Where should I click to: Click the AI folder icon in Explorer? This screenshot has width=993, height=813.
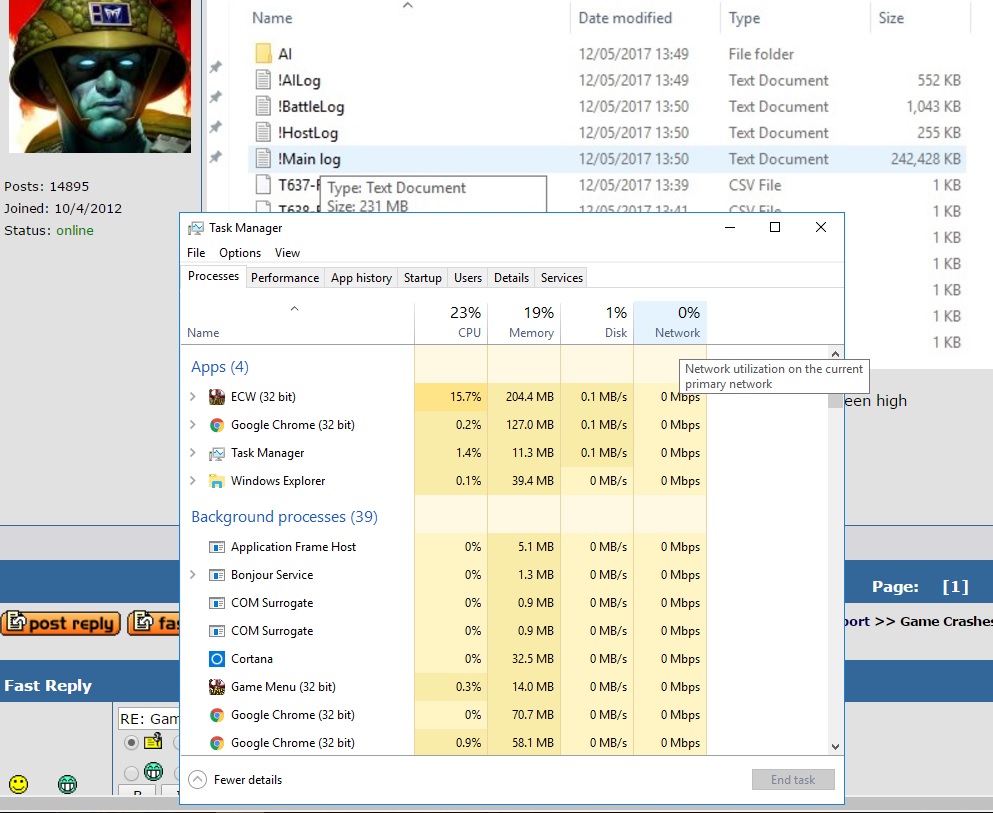263,53
